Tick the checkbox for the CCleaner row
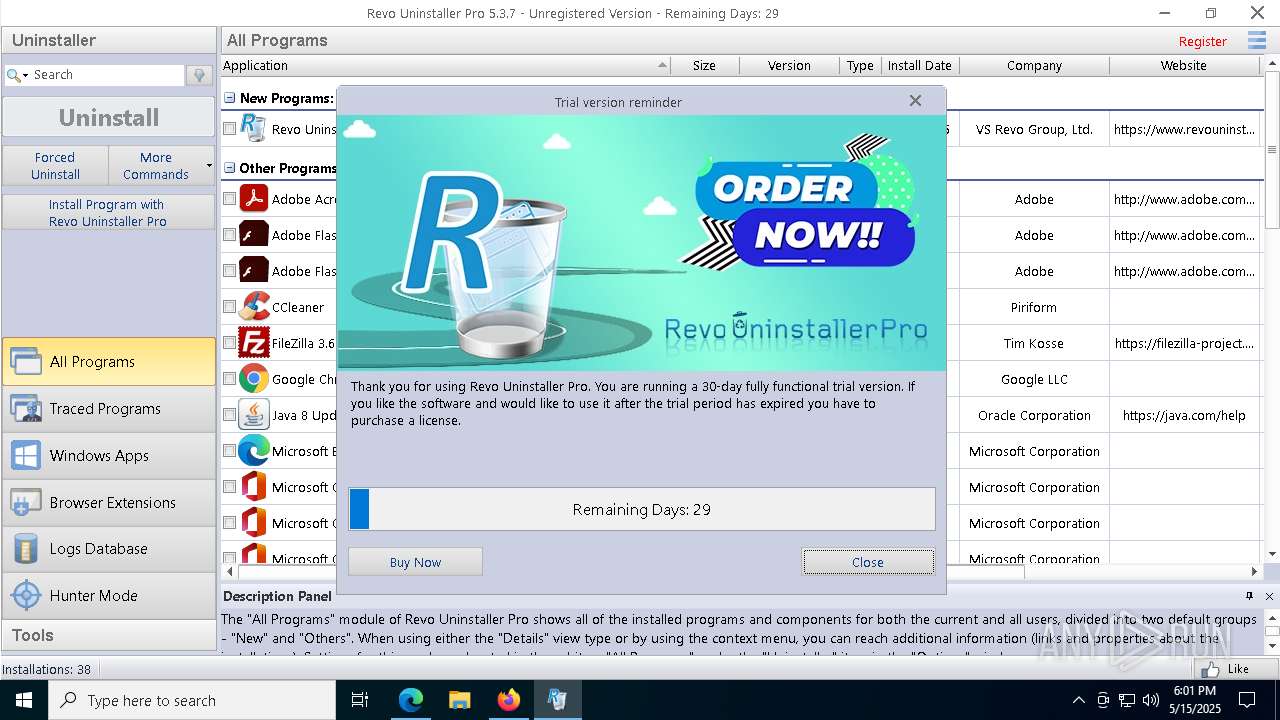The height and width of the screenshot is (720, 1280). [x=229, y=307]
